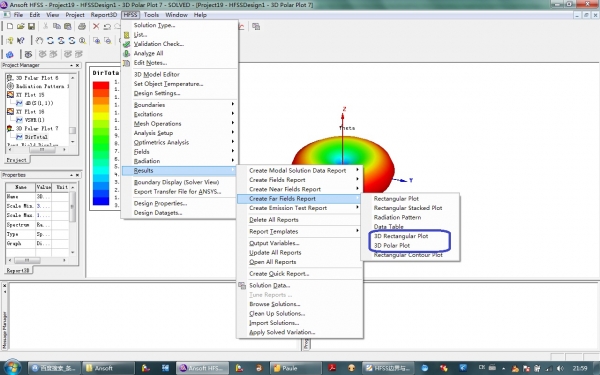Click Browse Solutions...

tap(274, 304)
